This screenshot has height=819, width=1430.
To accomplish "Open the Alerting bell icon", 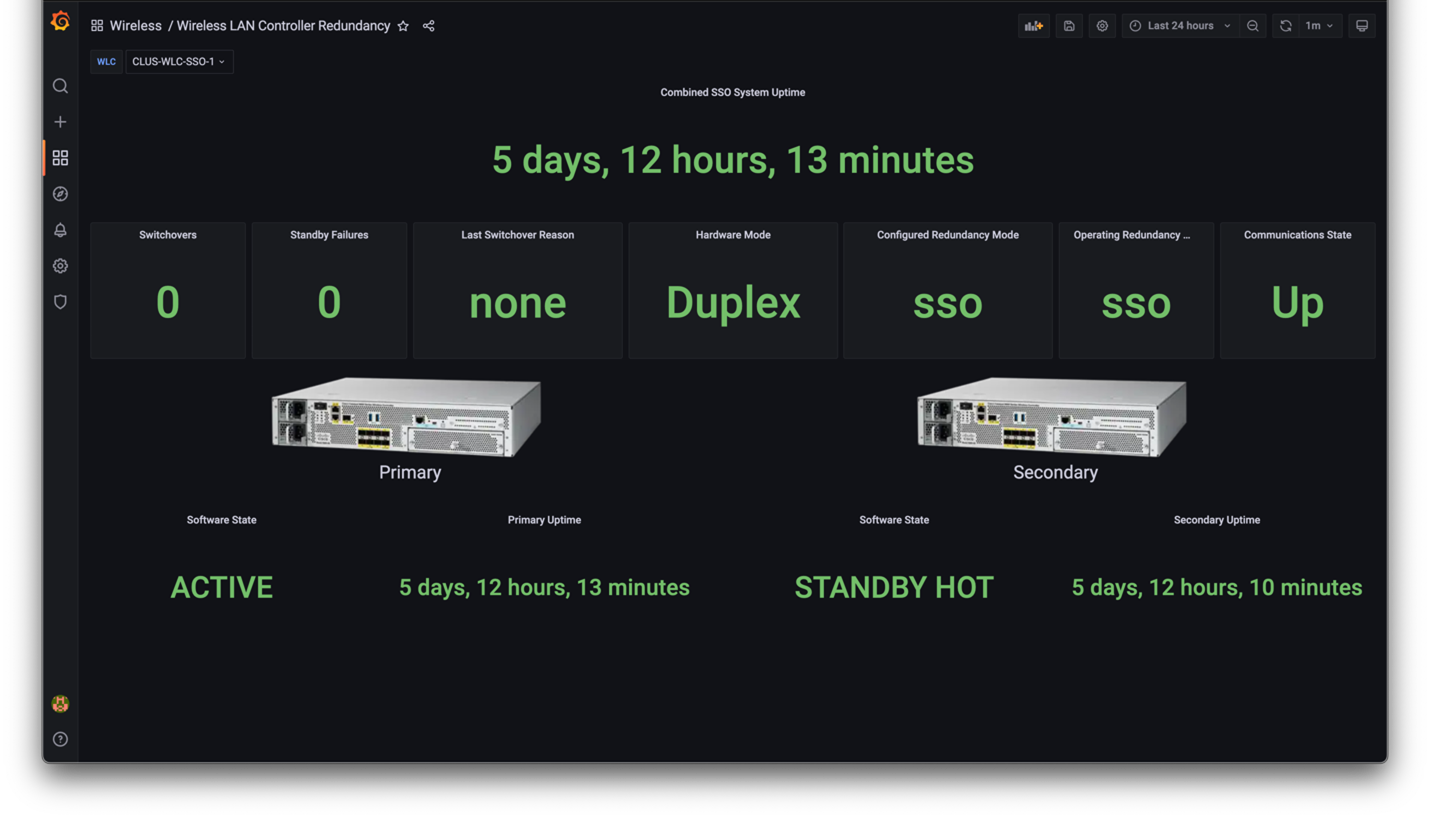I will pyautogui.click(x=60, y=230).
